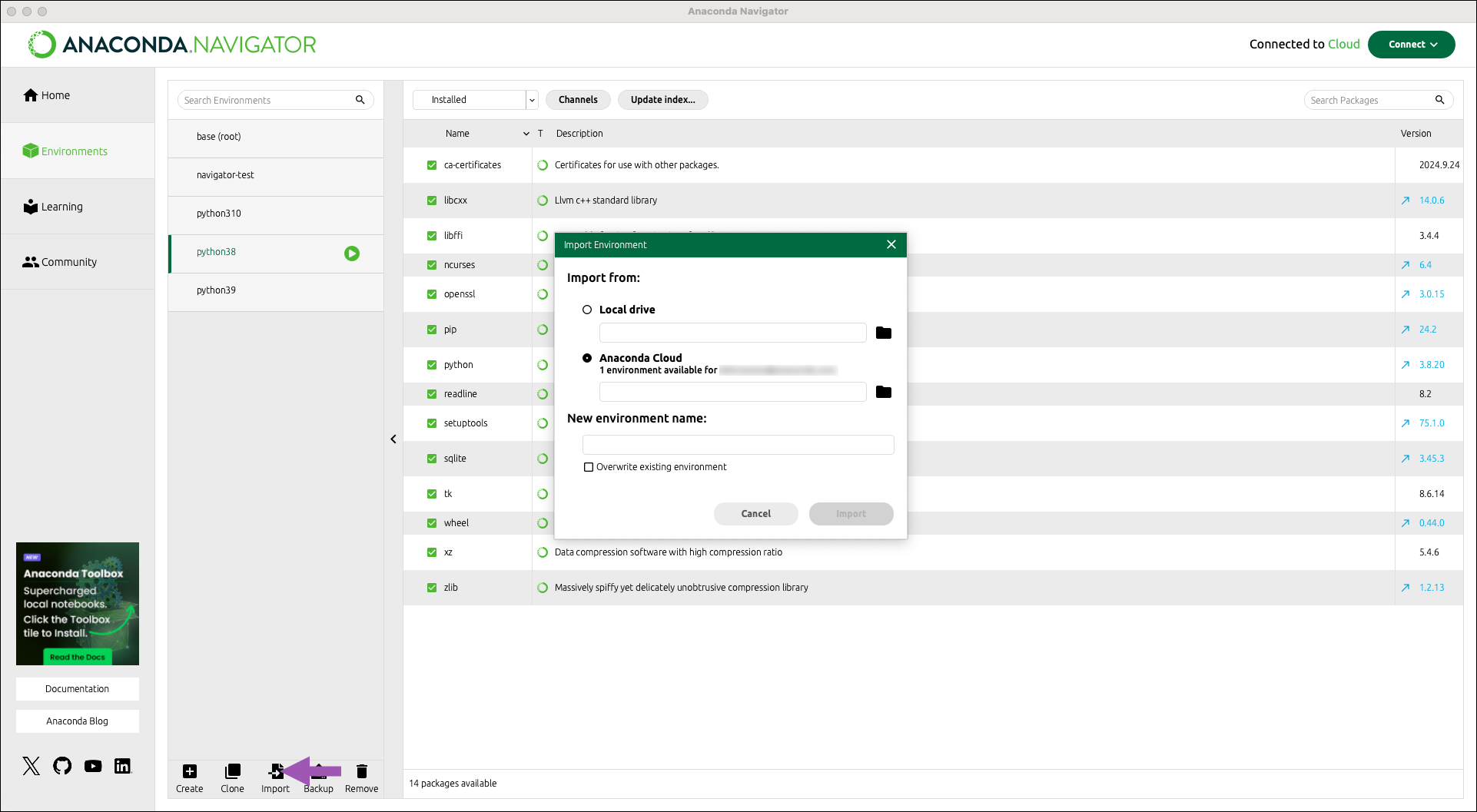
Task: Uncheck the openssl package checkbox
Action: (x=432, y=294)
